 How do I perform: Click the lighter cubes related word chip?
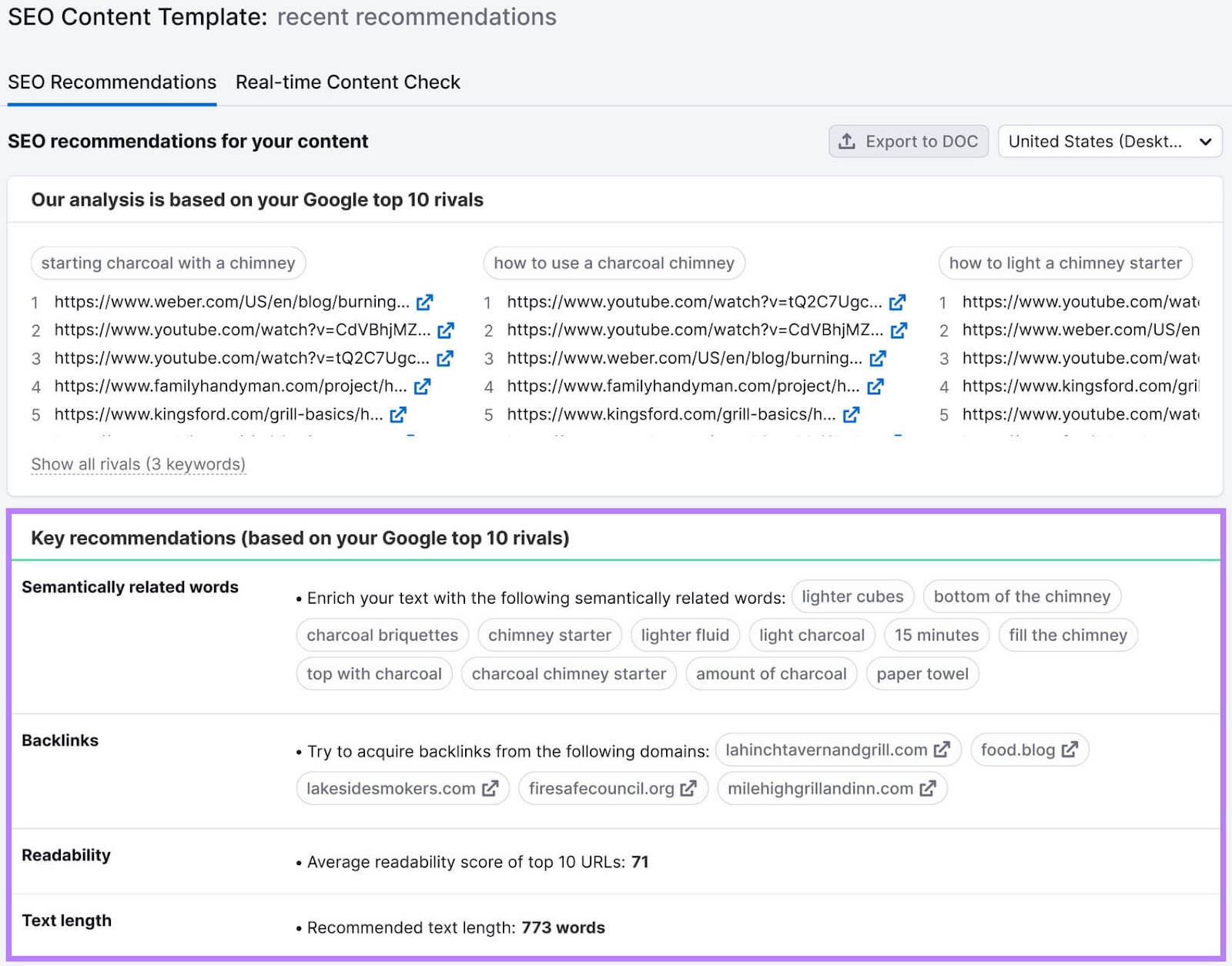pos(852,596)
